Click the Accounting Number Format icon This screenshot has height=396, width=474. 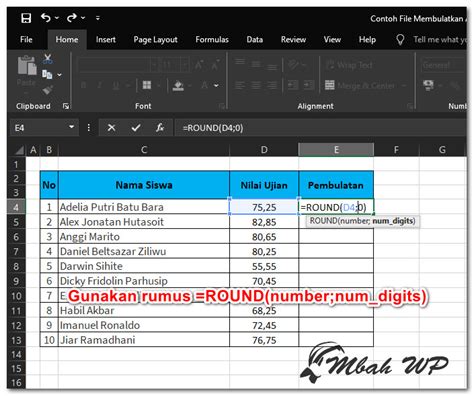tap(428, 85)
